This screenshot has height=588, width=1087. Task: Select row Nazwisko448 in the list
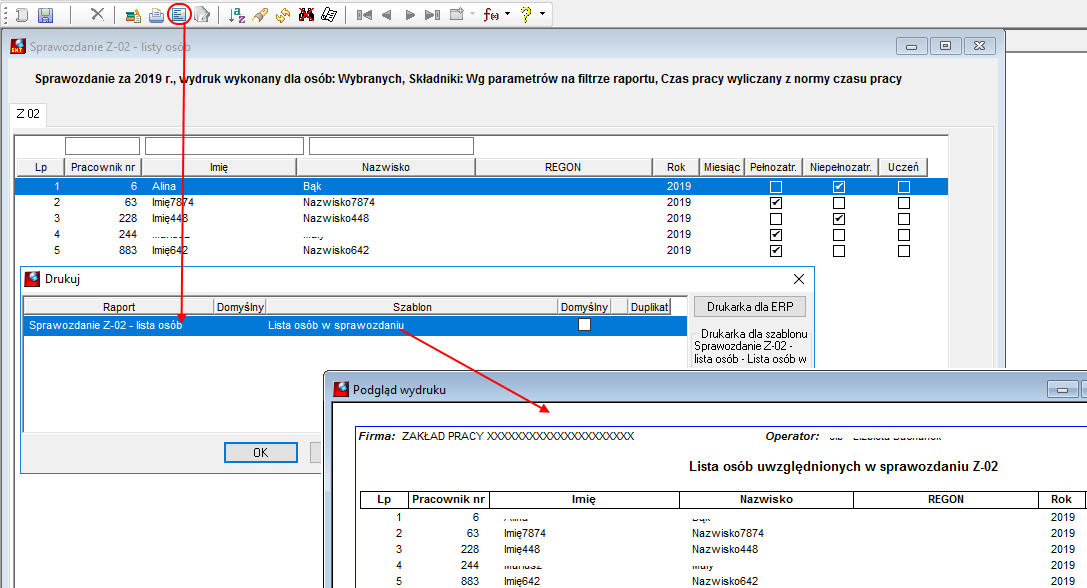481,218
